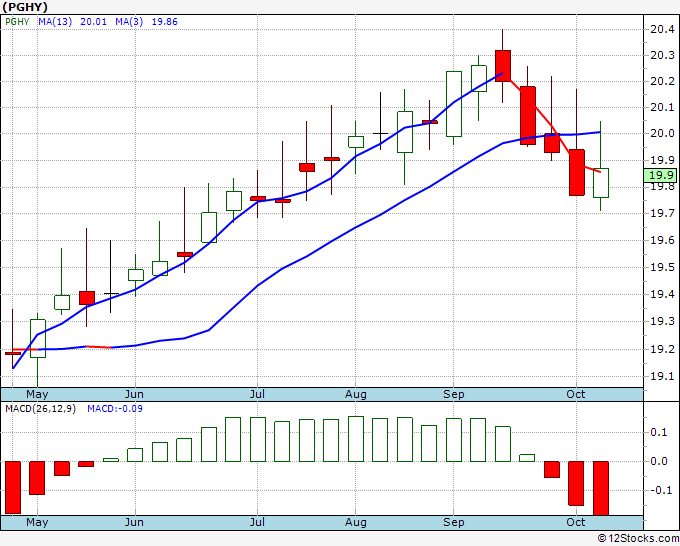
Task: Click the rightmost red MACD histogram bar
Action: (x=601, y=488)
